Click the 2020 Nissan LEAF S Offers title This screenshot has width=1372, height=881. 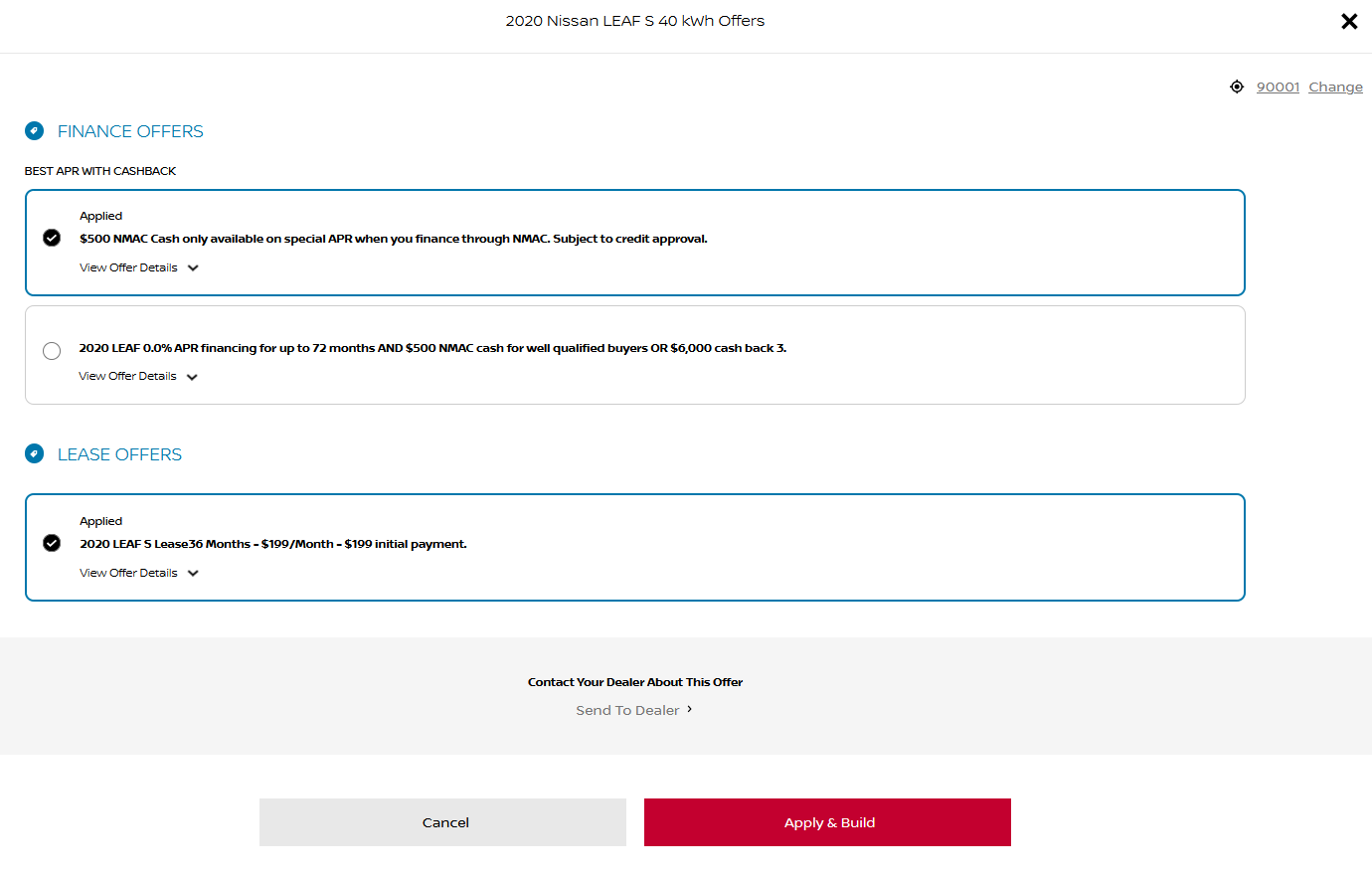[x=635, y=21]
